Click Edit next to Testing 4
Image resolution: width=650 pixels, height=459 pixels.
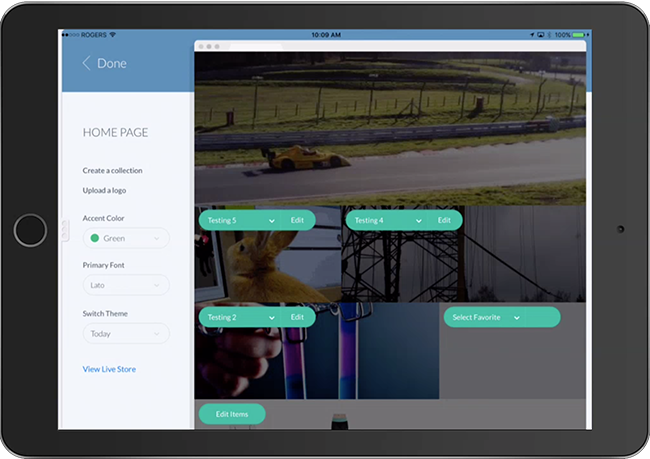click(x=444, y=221)
